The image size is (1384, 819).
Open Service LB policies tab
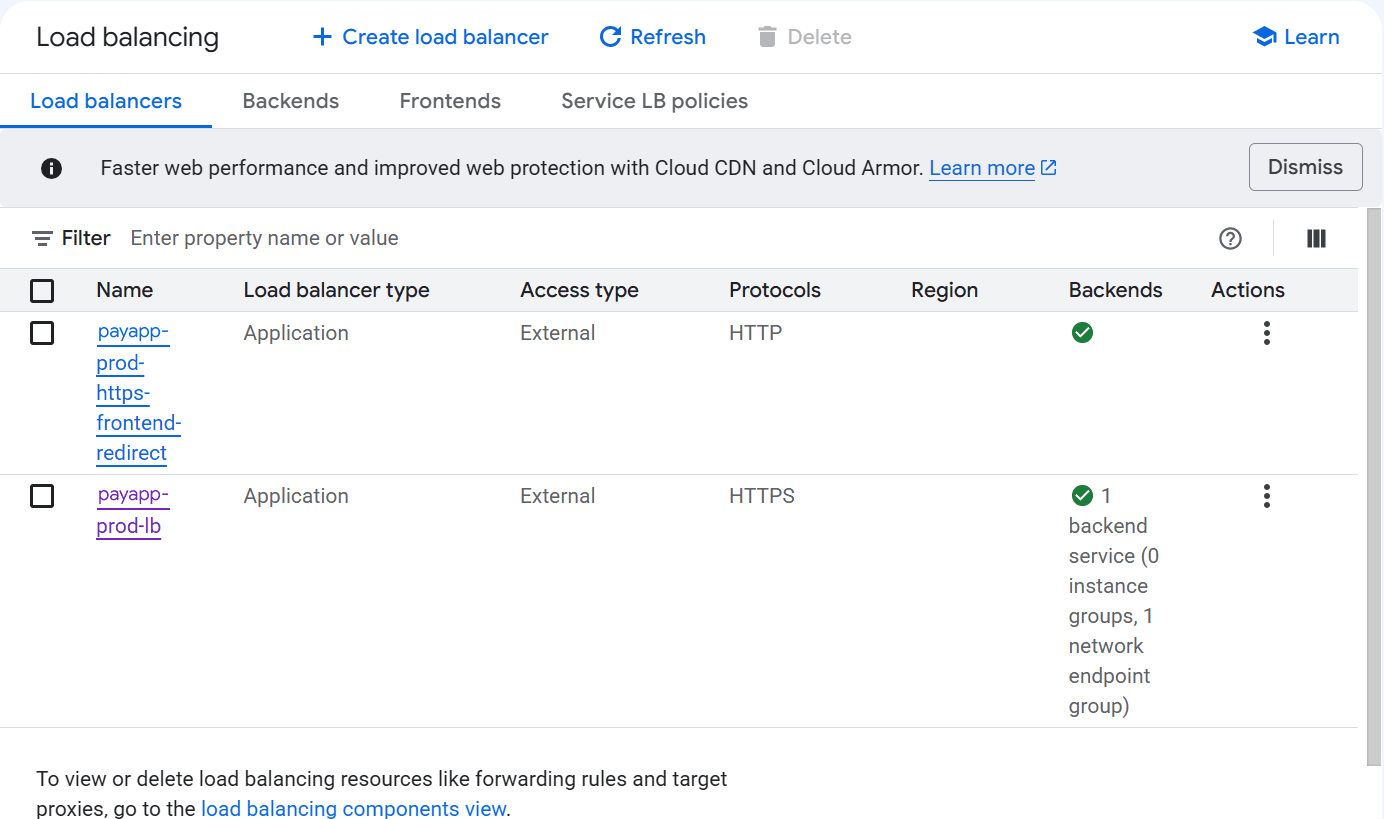(x=655, y=101)
